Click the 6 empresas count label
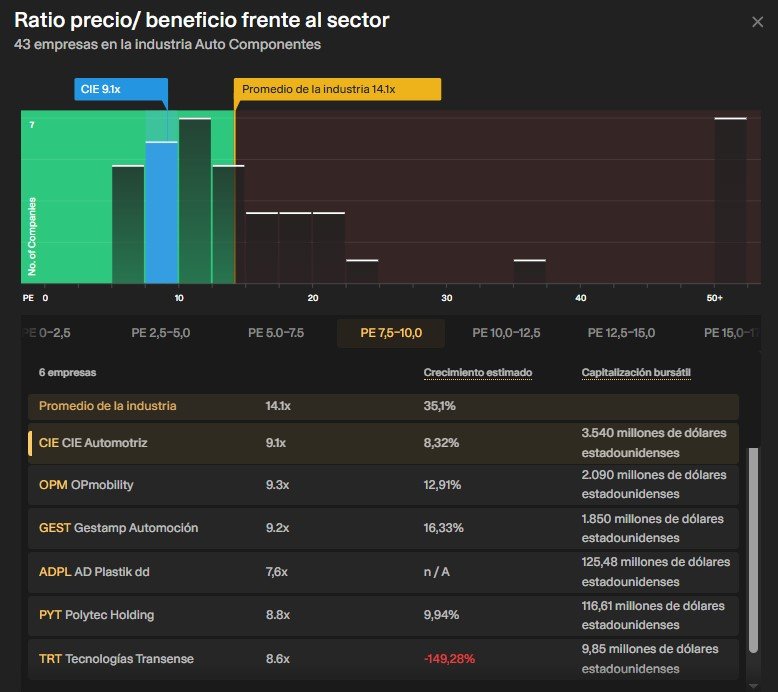778x692 pixels. tap(67, 373)
